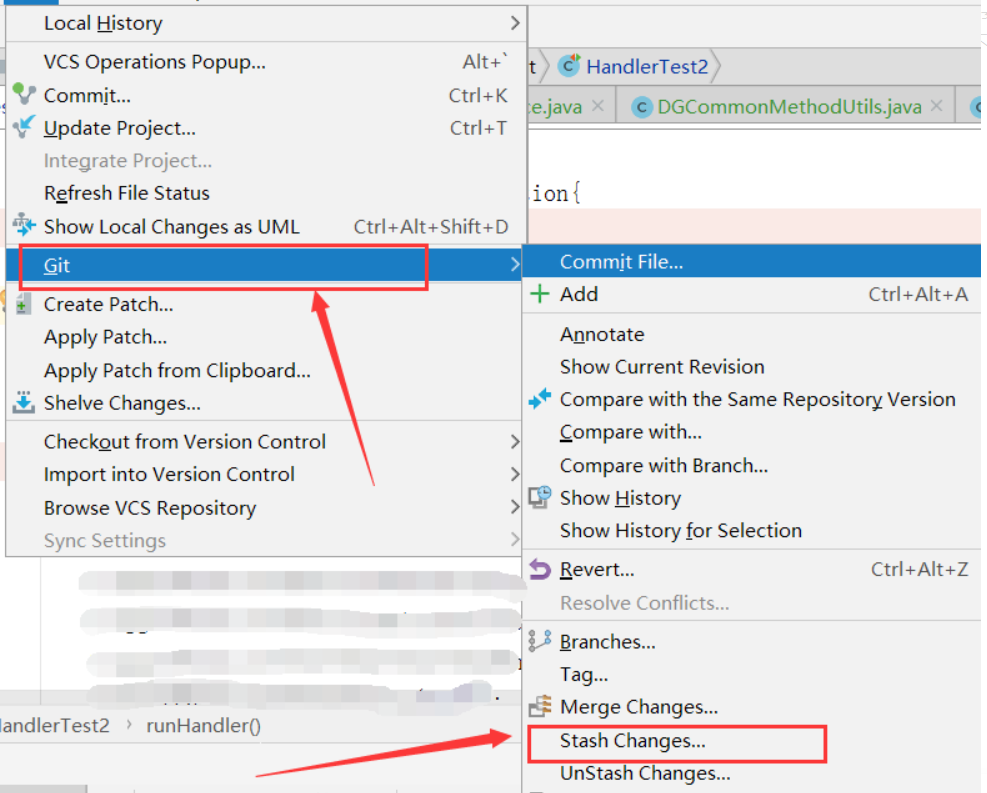This screenshot has width=987, height=793.
Task: Click the HandlerTest2 class icon in breadcrumb
Action: tap(570, 65)
